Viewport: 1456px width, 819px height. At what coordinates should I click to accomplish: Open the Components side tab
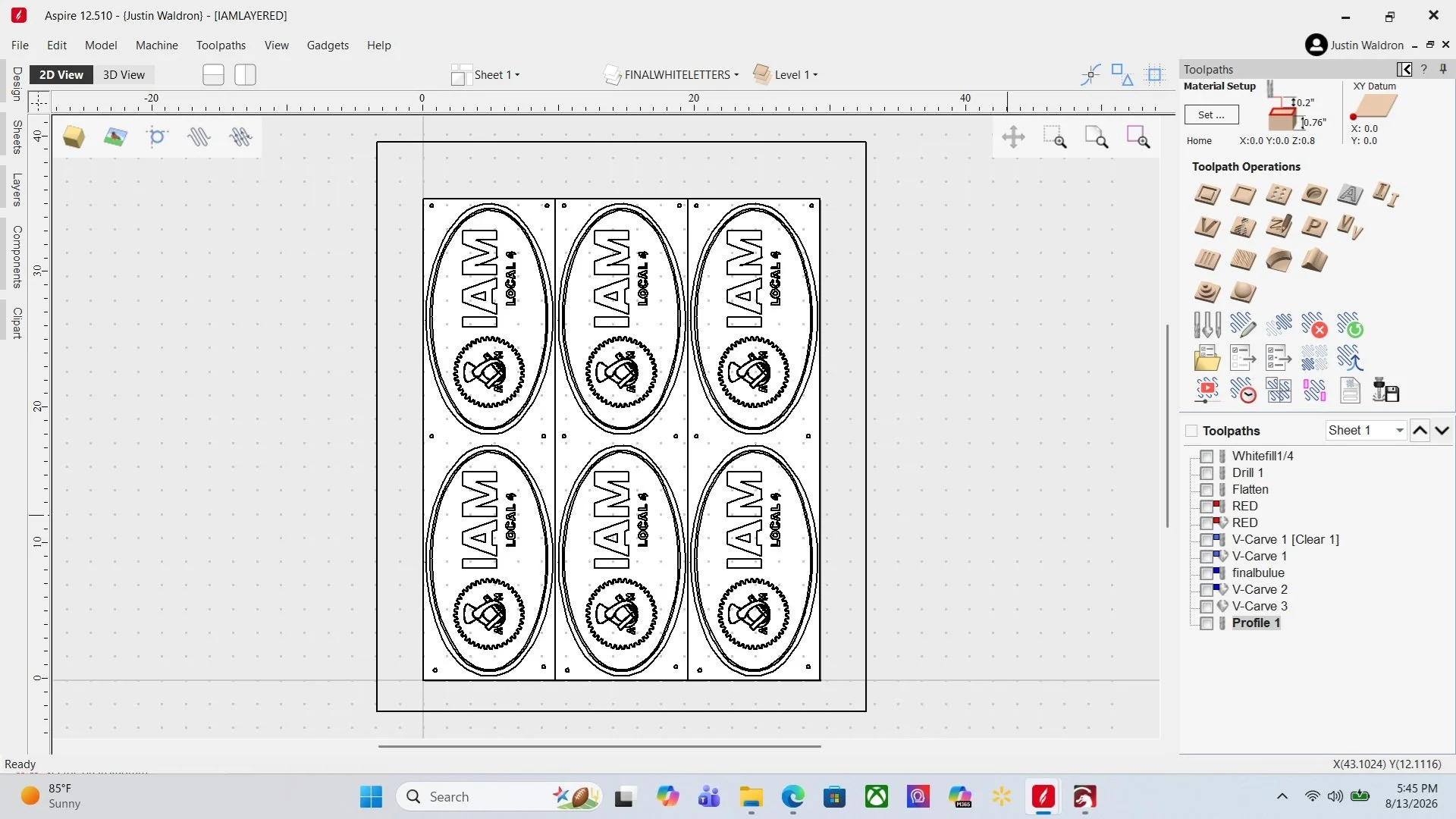[17, 256]
